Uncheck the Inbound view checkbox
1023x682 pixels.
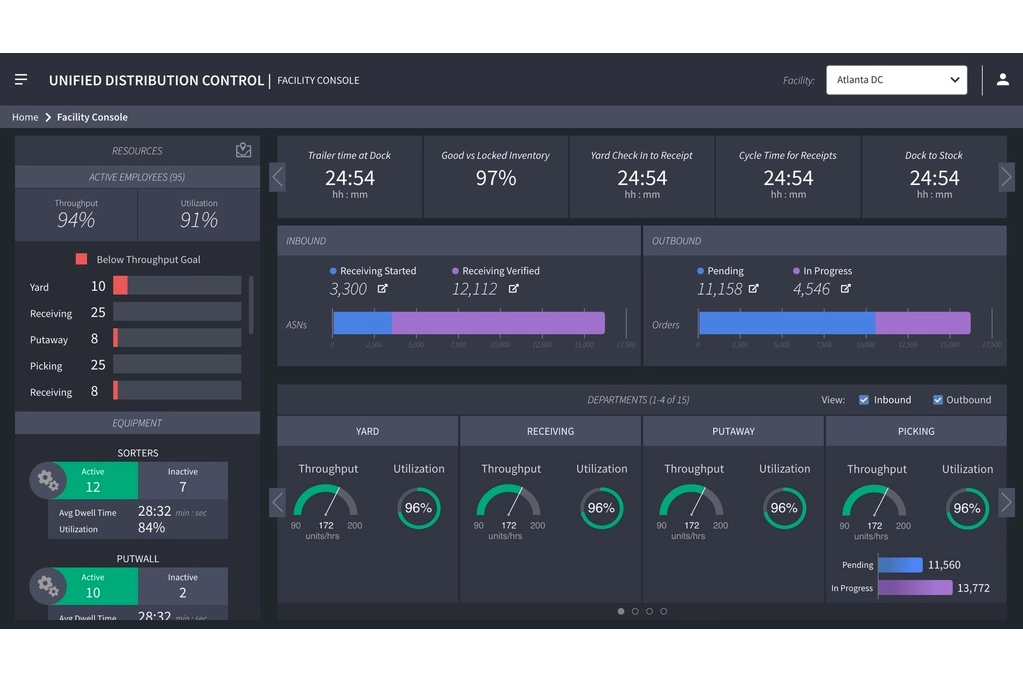(x=864, y=400)
